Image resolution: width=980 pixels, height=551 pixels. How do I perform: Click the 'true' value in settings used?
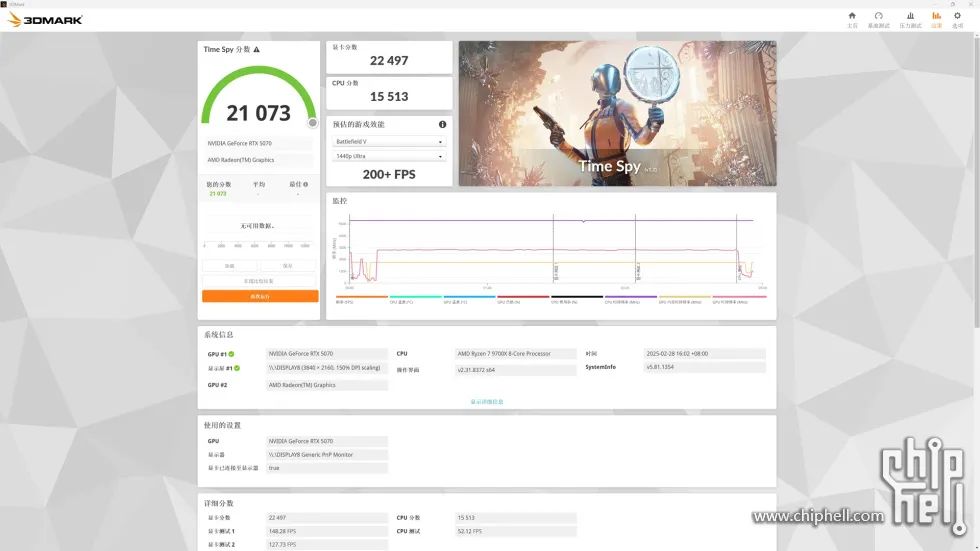pyautogui.click(x=327, y=468)
